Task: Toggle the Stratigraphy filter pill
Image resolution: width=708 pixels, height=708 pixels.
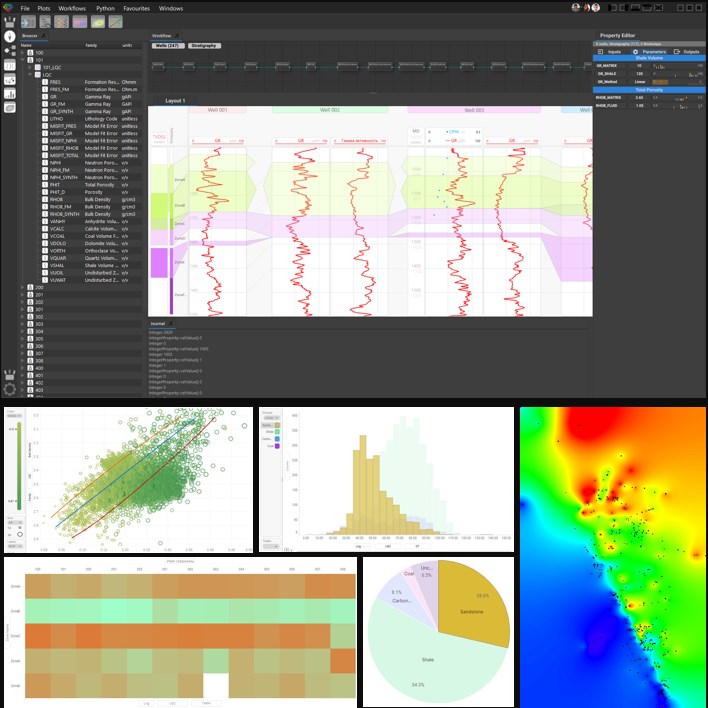Action: coord(205,45)
